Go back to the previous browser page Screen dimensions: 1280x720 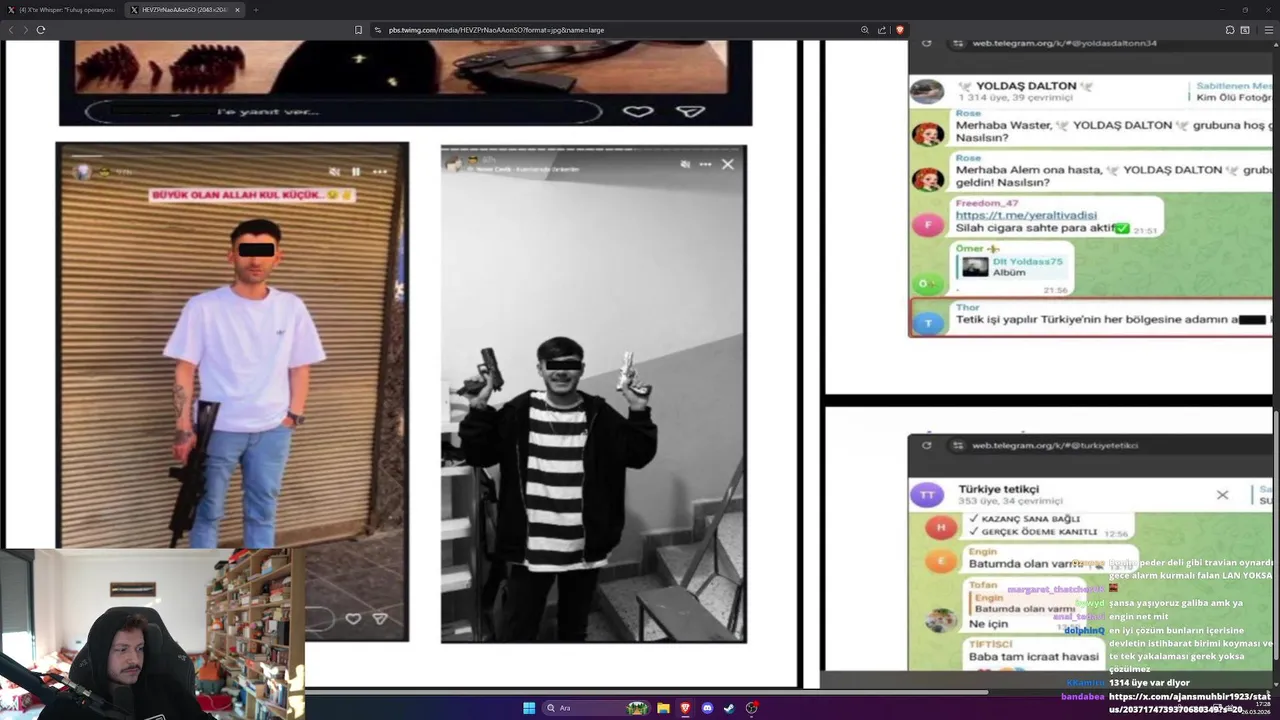click(11, 30)
